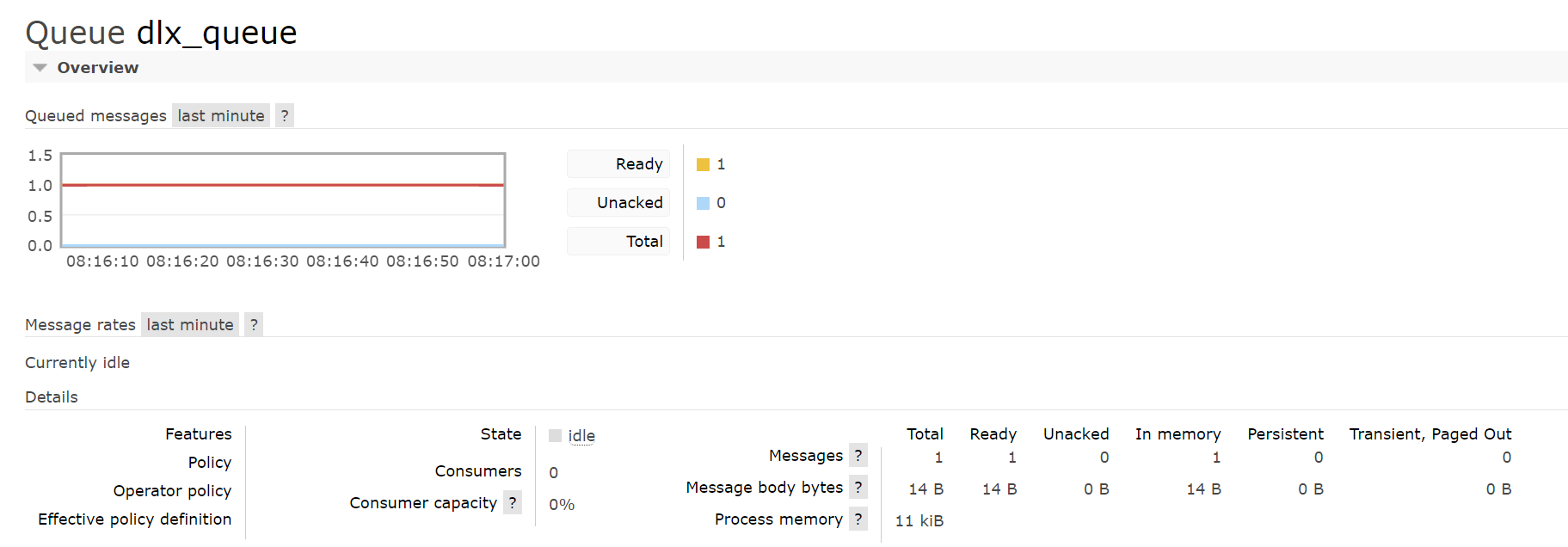Click the queued messages chart area
Image resolution: width=1568 pixels, height=547 pixels.
click(x=283, y=200)
